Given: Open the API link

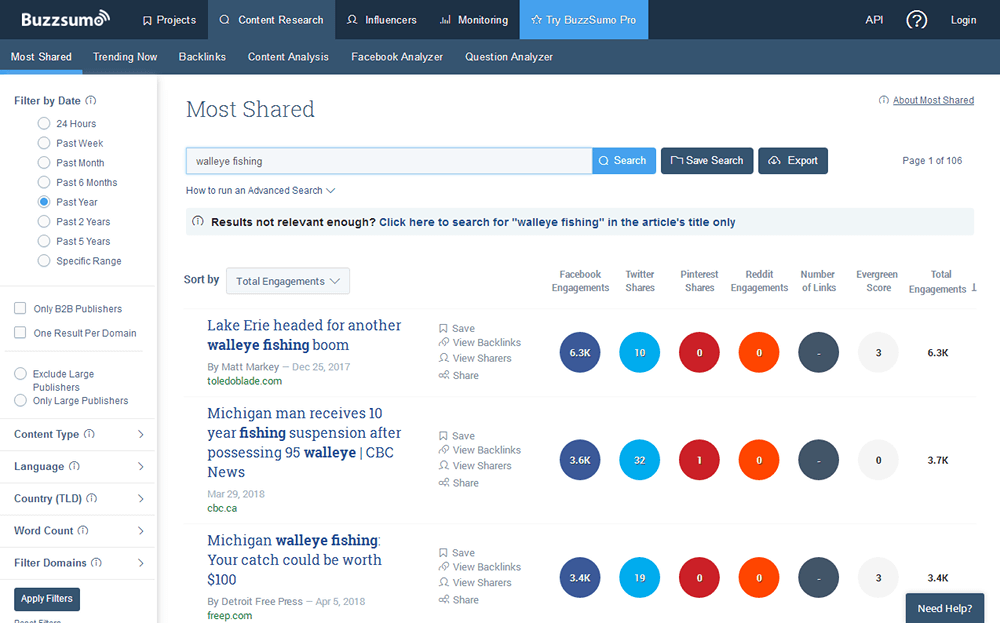Looking at the screenshot, I should click(x=874, y=20).
